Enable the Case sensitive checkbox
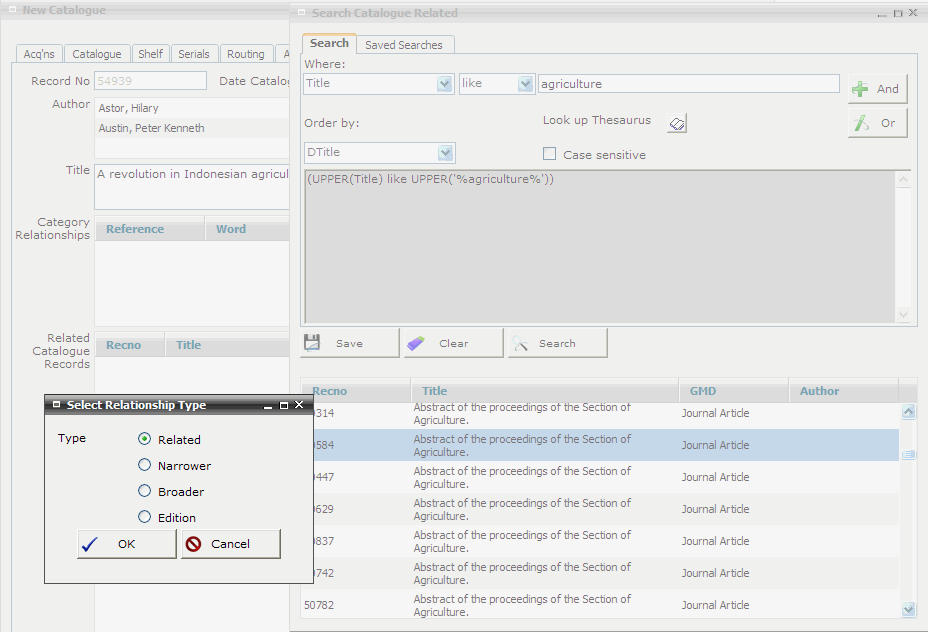 pos(549,154)
